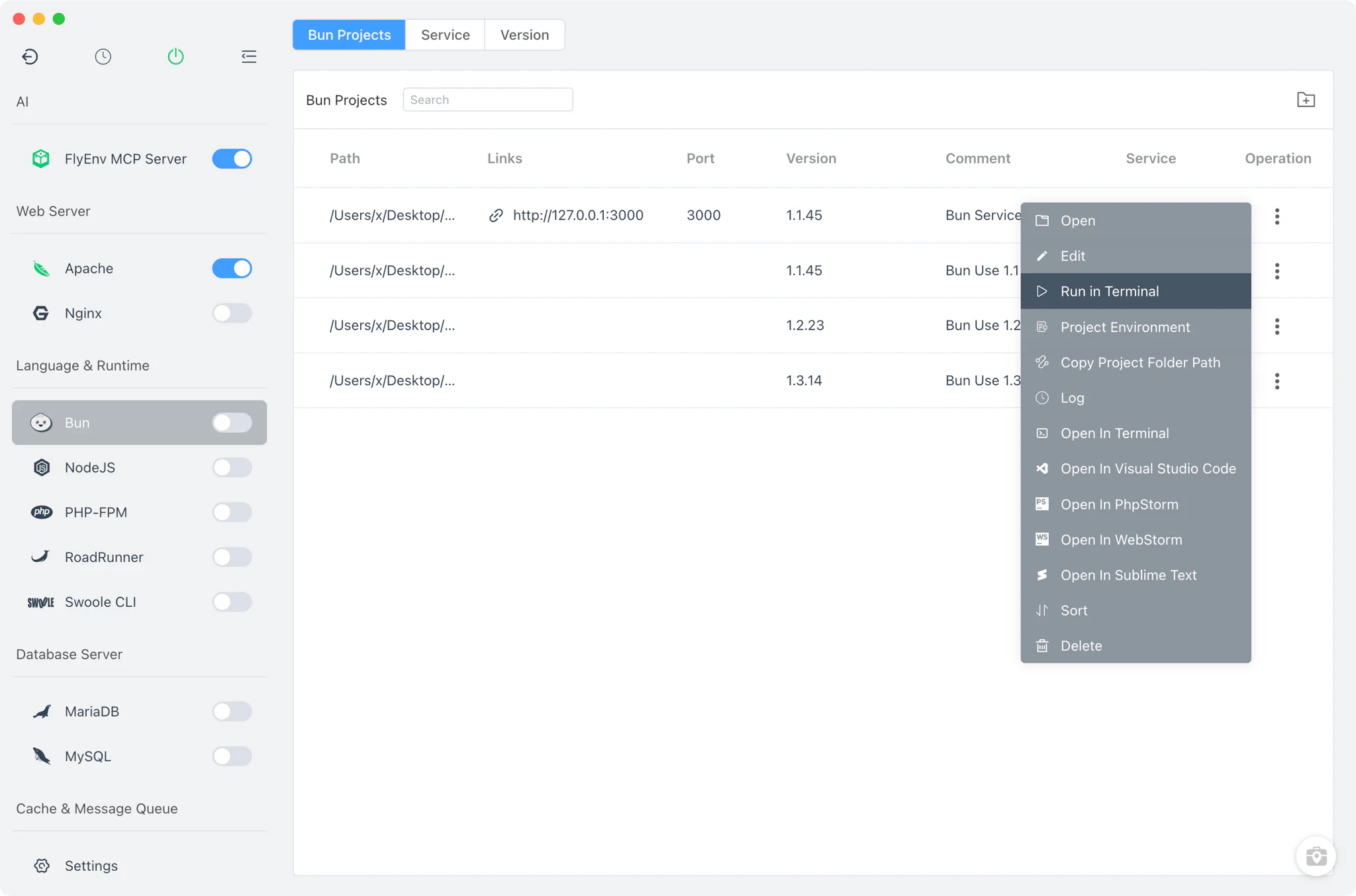1356x896 pixels.
Task: Enable the NodeJS switch
Action: [232, 467]
